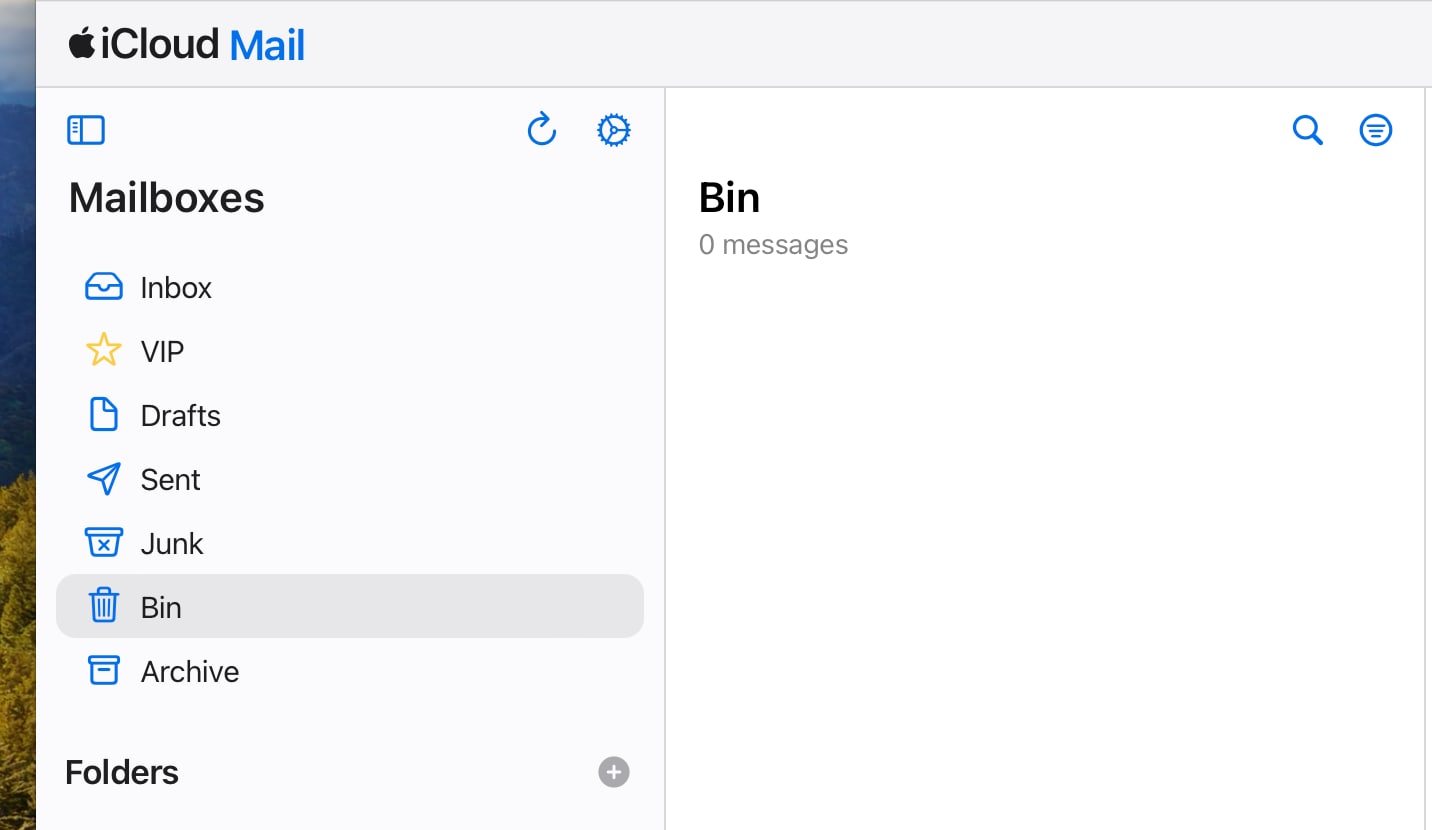Open the Drafts mailbox
The height and width of the screenshot is (830, 1432).
(180, 416)
